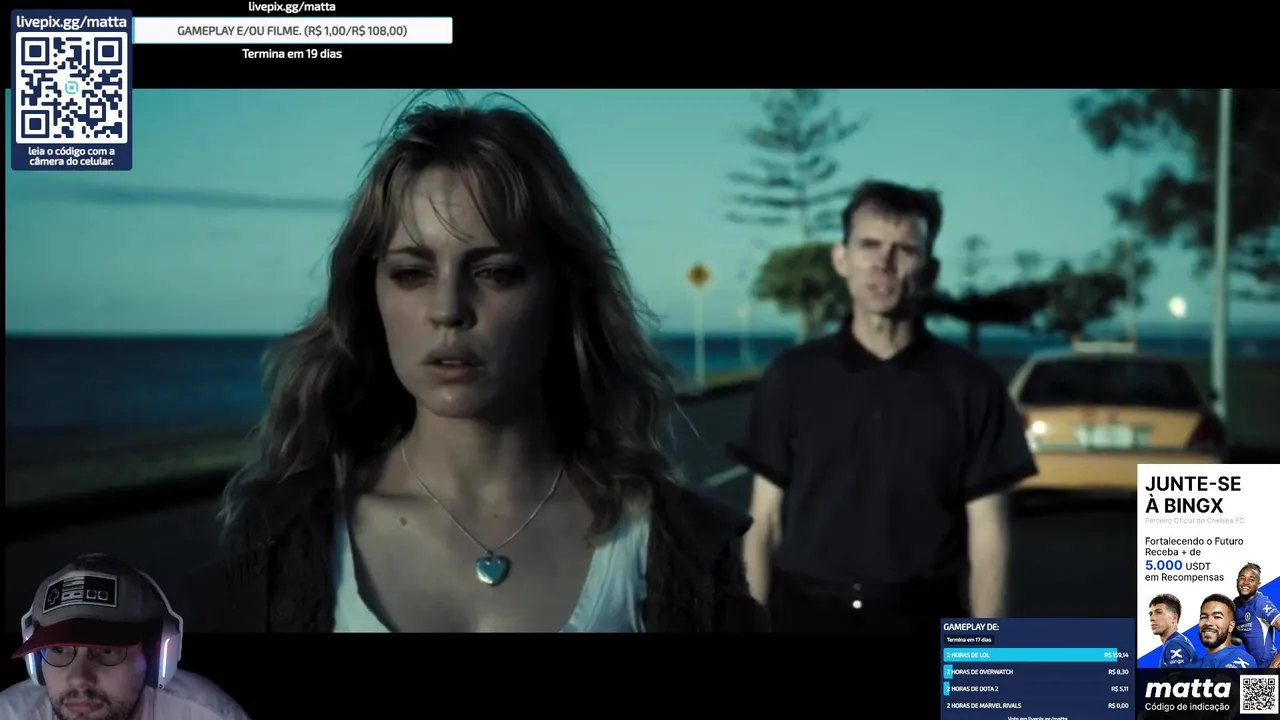The image size is (1280, 720).
Task: Click the '2 HORAS DE DOTA 2' poll row
Action: coord(1037,689)
